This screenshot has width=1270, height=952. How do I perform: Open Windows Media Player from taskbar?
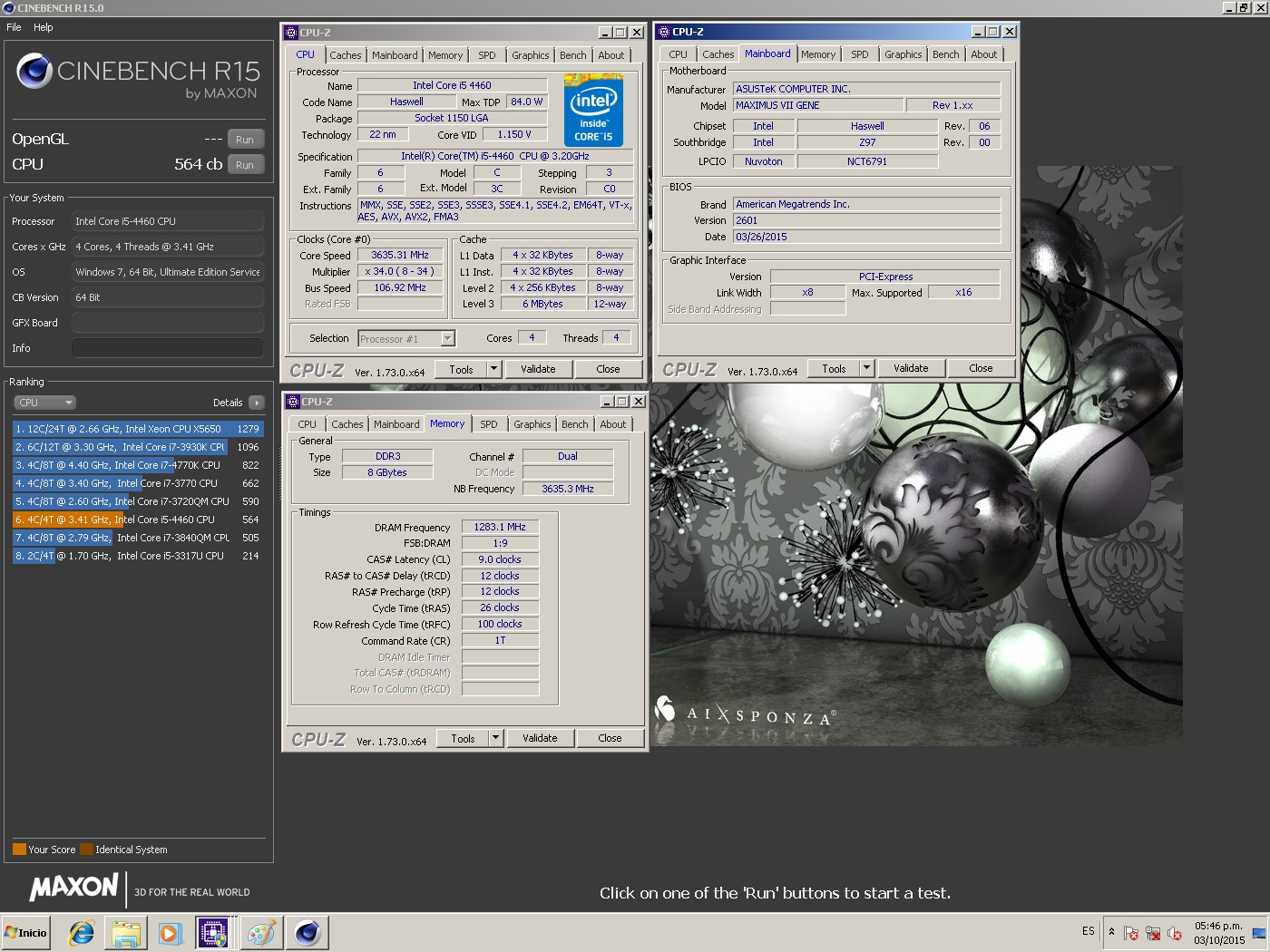pos(170,932)
